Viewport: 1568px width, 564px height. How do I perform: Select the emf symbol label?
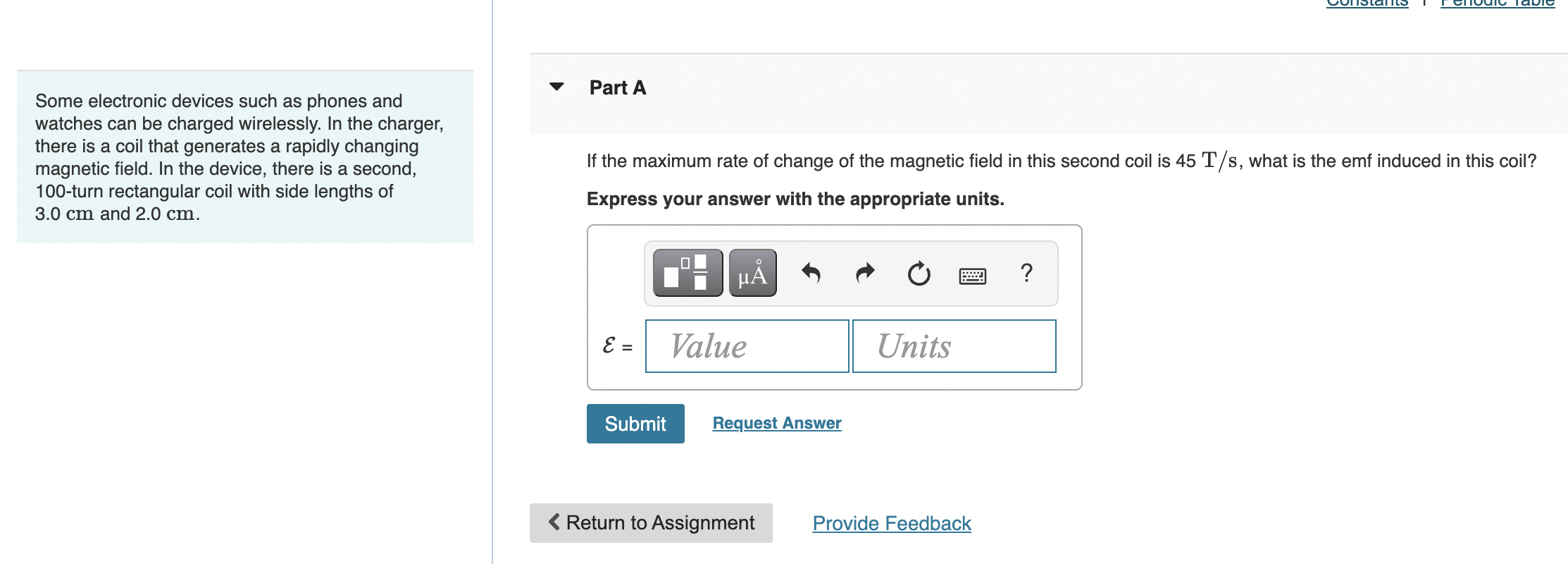609,345
